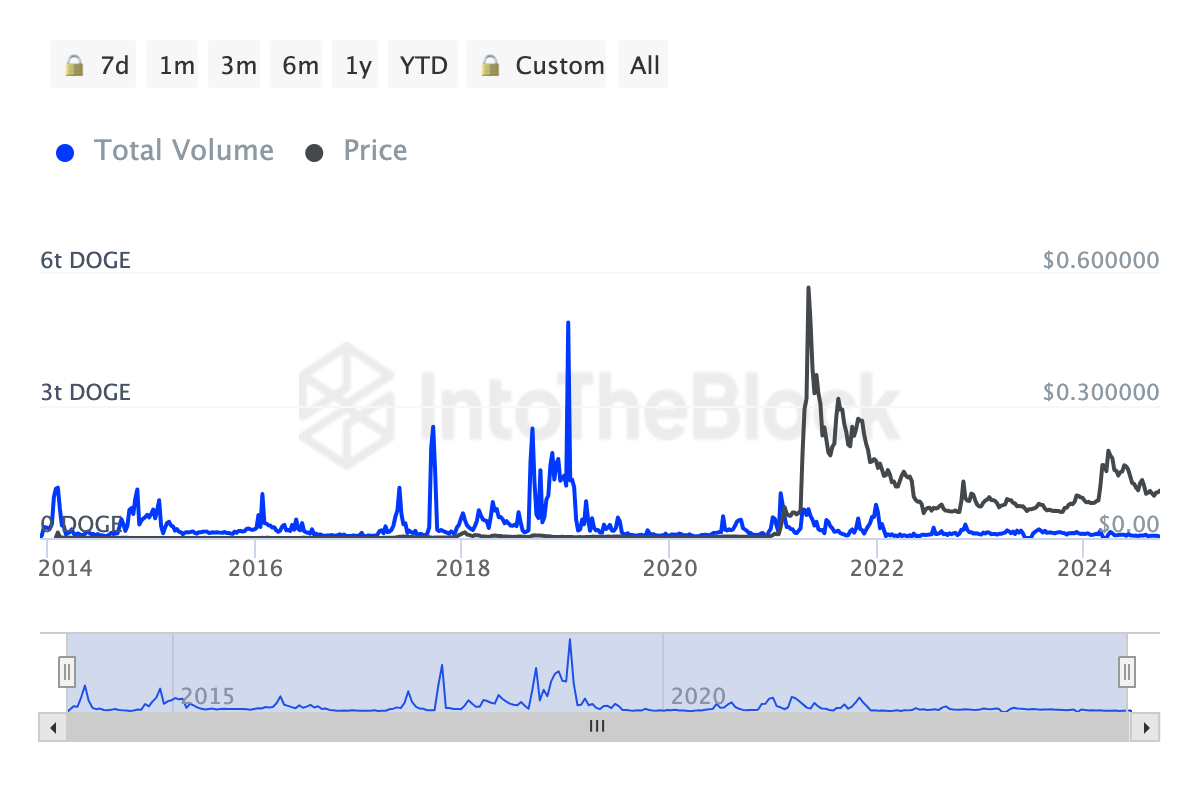Screen dimensions: 1200x800
Task: Select the 1m time range
Action: [177, 66]
